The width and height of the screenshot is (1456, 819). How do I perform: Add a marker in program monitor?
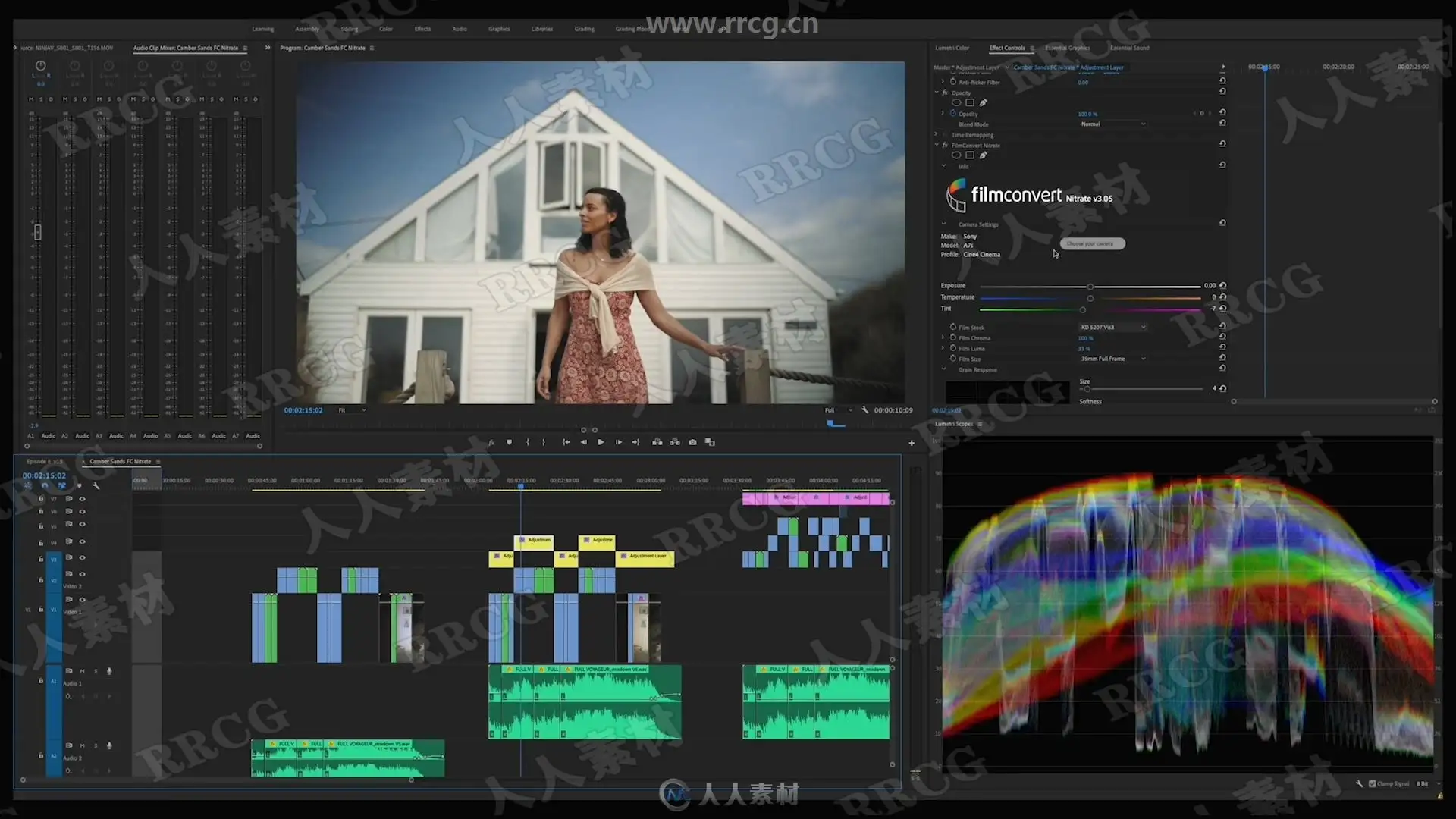[509, 442]
